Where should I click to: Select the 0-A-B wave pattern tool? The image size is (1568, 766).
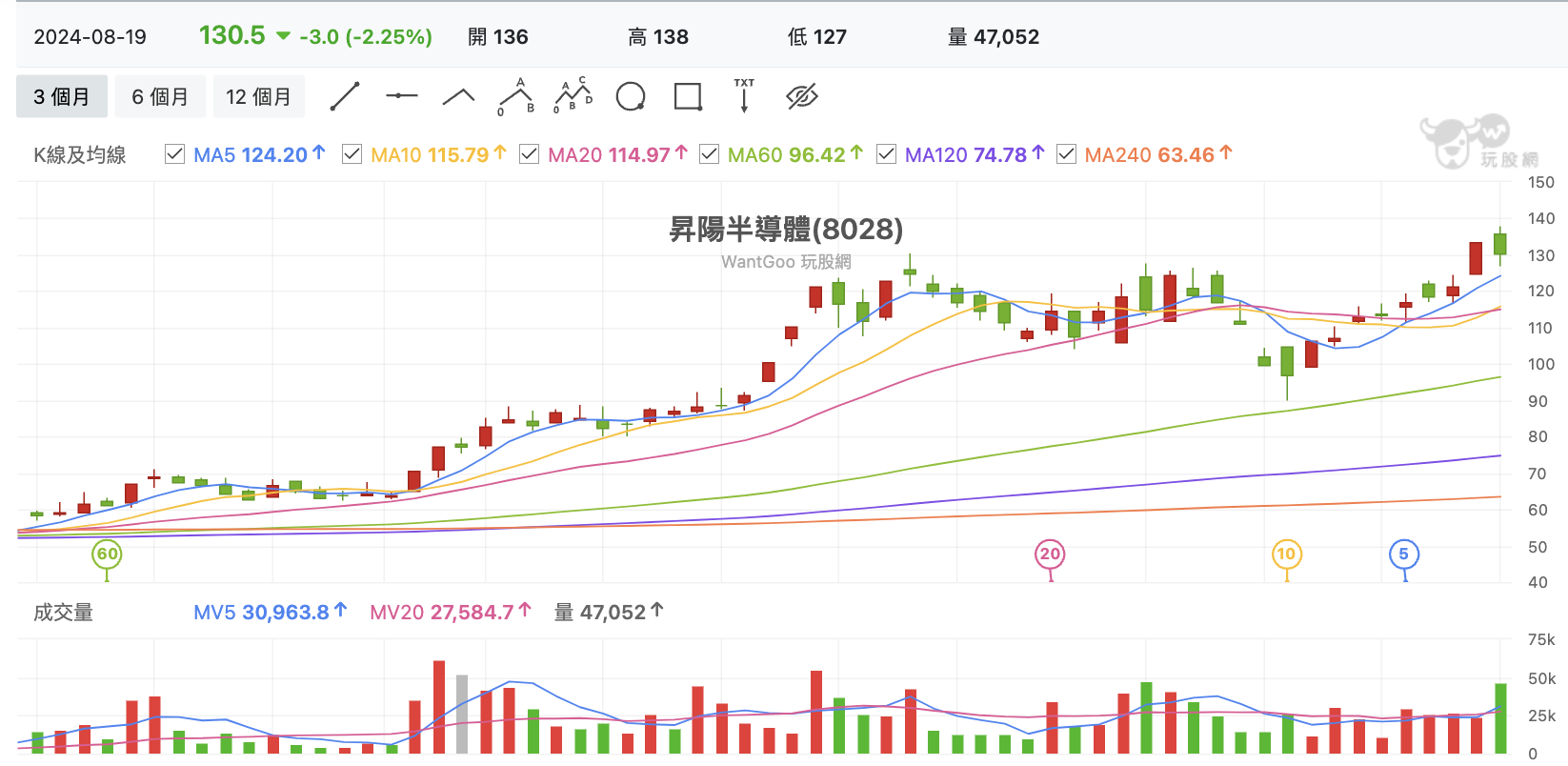pos(516,96)
